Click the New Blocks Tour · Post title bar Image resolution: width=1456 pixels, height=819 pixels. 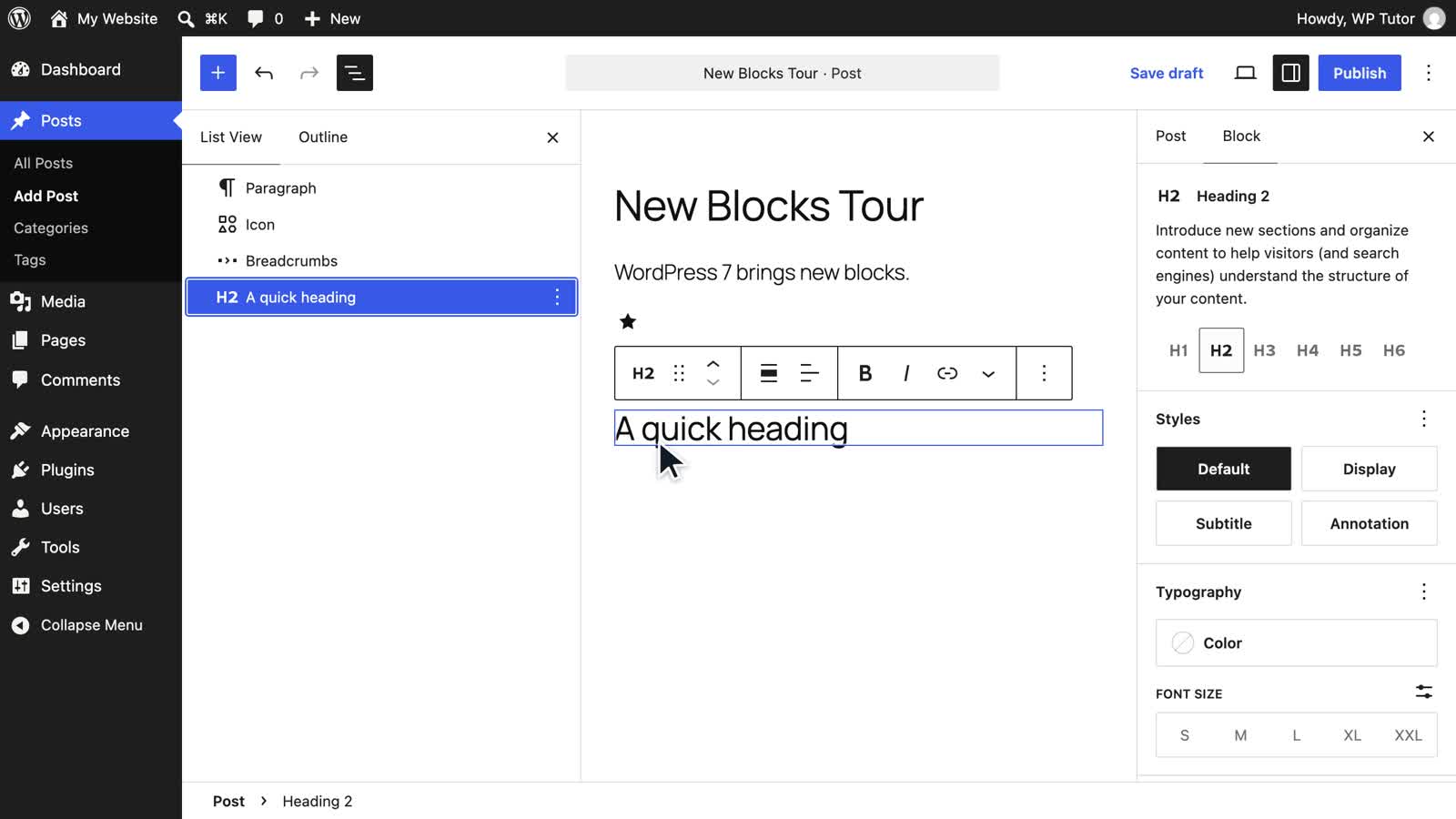[783, 73]
